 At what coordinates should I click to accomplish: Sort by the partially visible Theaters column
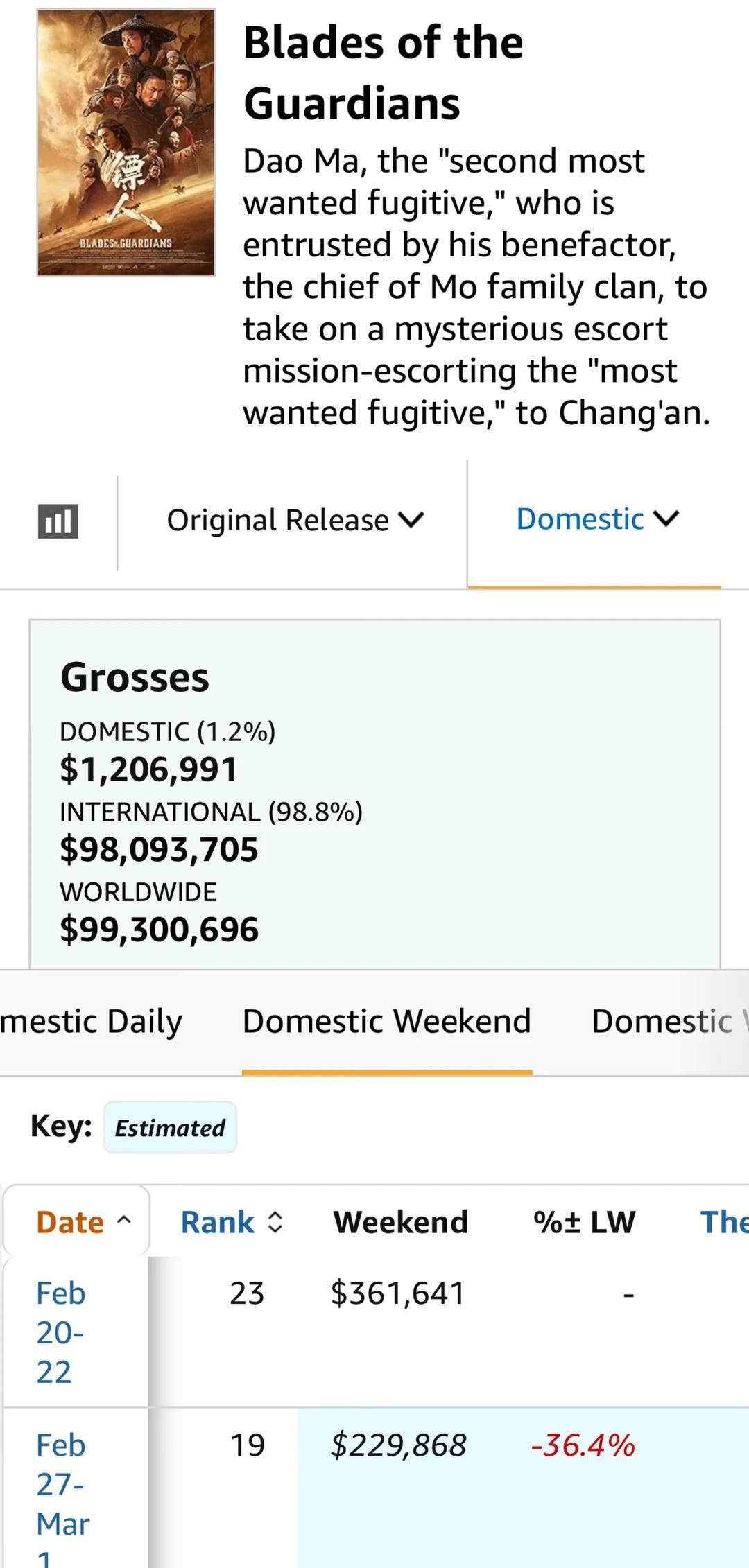724,1222
